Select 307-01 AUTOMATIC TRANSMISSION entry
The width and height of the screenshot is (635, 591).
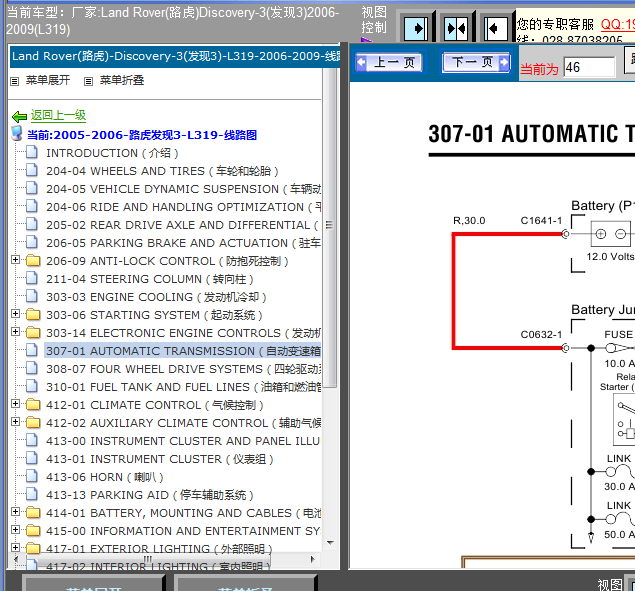click(x=183, y=351)
